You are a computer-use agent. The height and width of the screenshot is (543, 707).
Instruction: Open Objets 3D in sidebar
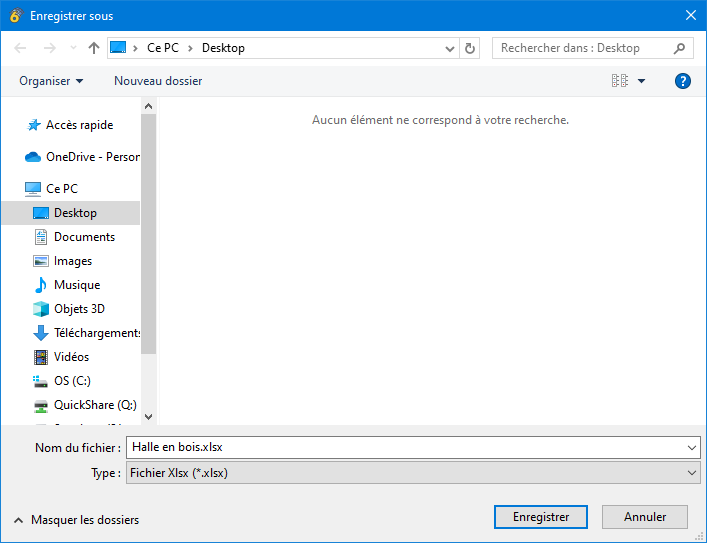[79, 309]
